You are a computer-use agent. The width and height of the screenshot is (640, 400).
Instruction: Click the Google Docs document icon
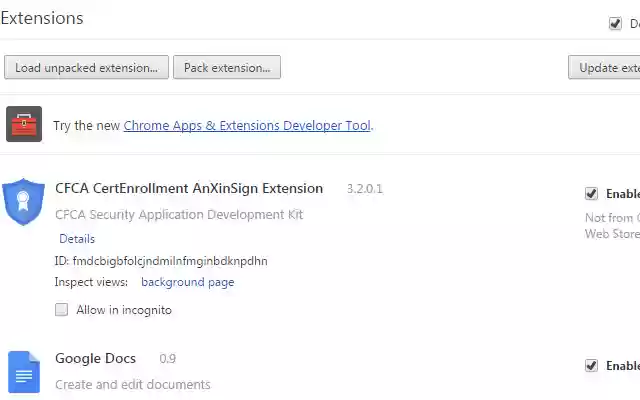(24, 372)
